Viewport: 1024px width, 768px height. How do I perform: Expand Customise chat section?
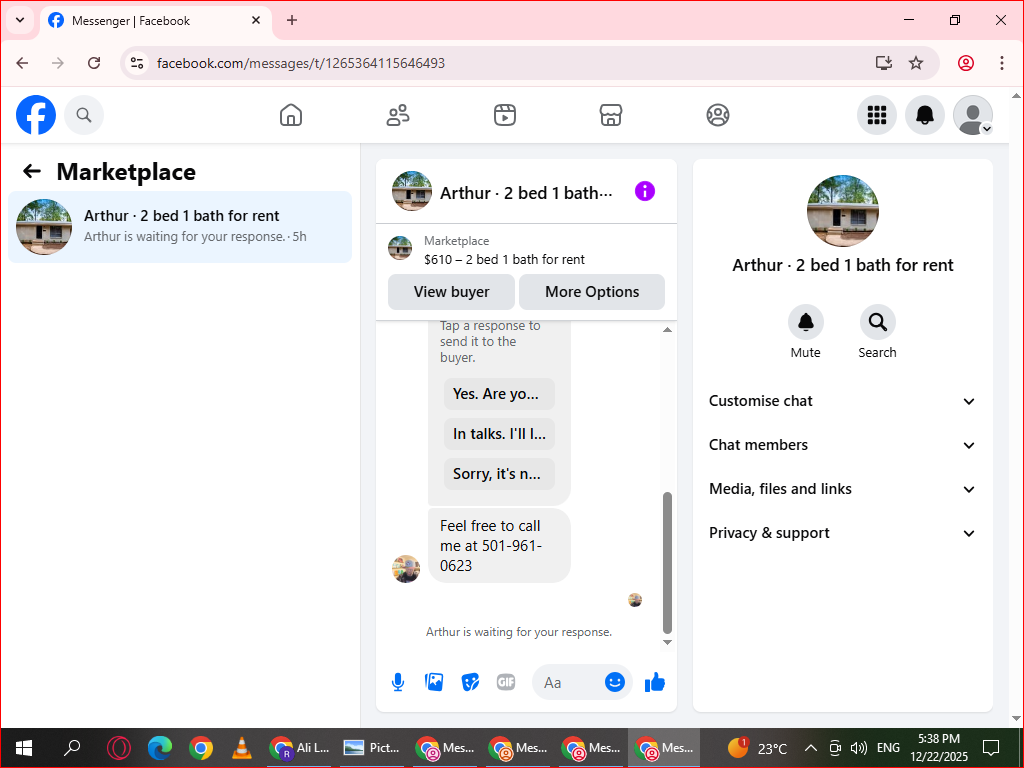(x=842, y=401)
